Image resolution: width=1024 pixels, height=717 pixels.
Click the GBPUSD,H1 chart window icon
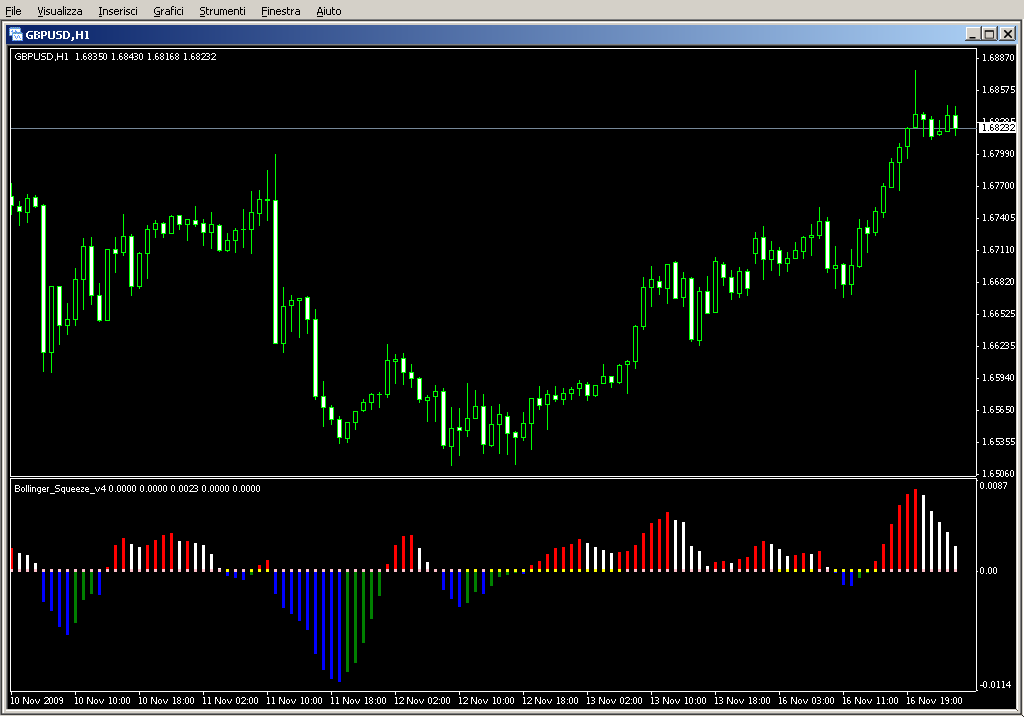tap(15, 35)
